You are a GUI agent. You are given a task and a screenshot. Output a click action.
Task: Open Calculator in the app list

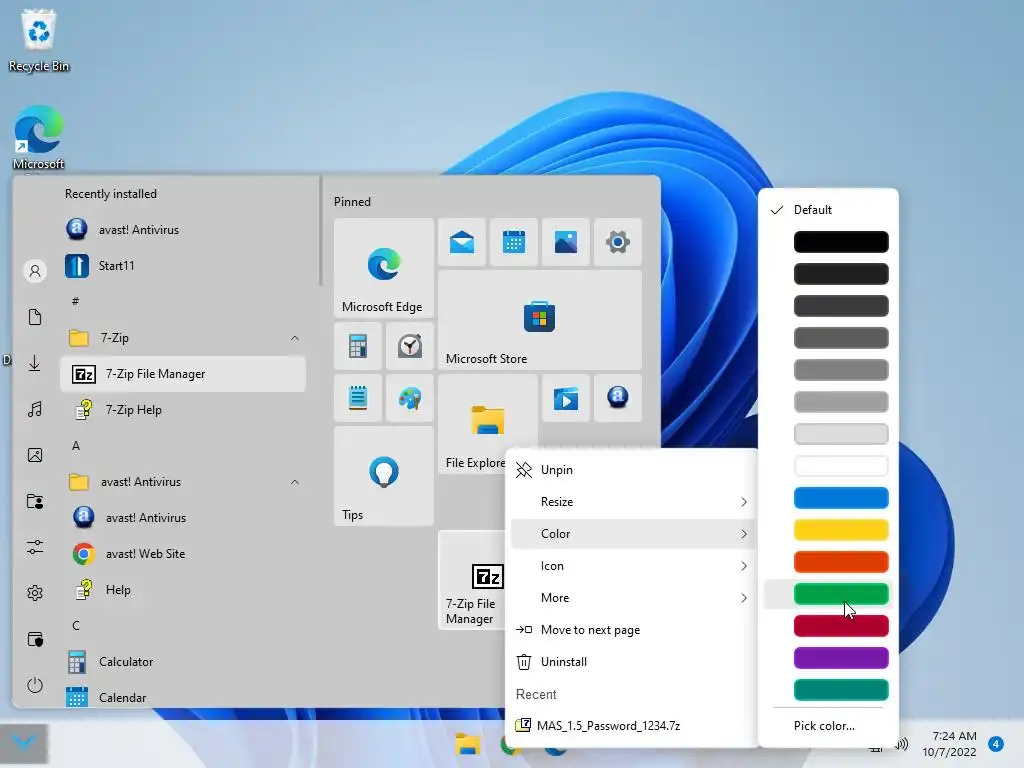coord(183,662)
